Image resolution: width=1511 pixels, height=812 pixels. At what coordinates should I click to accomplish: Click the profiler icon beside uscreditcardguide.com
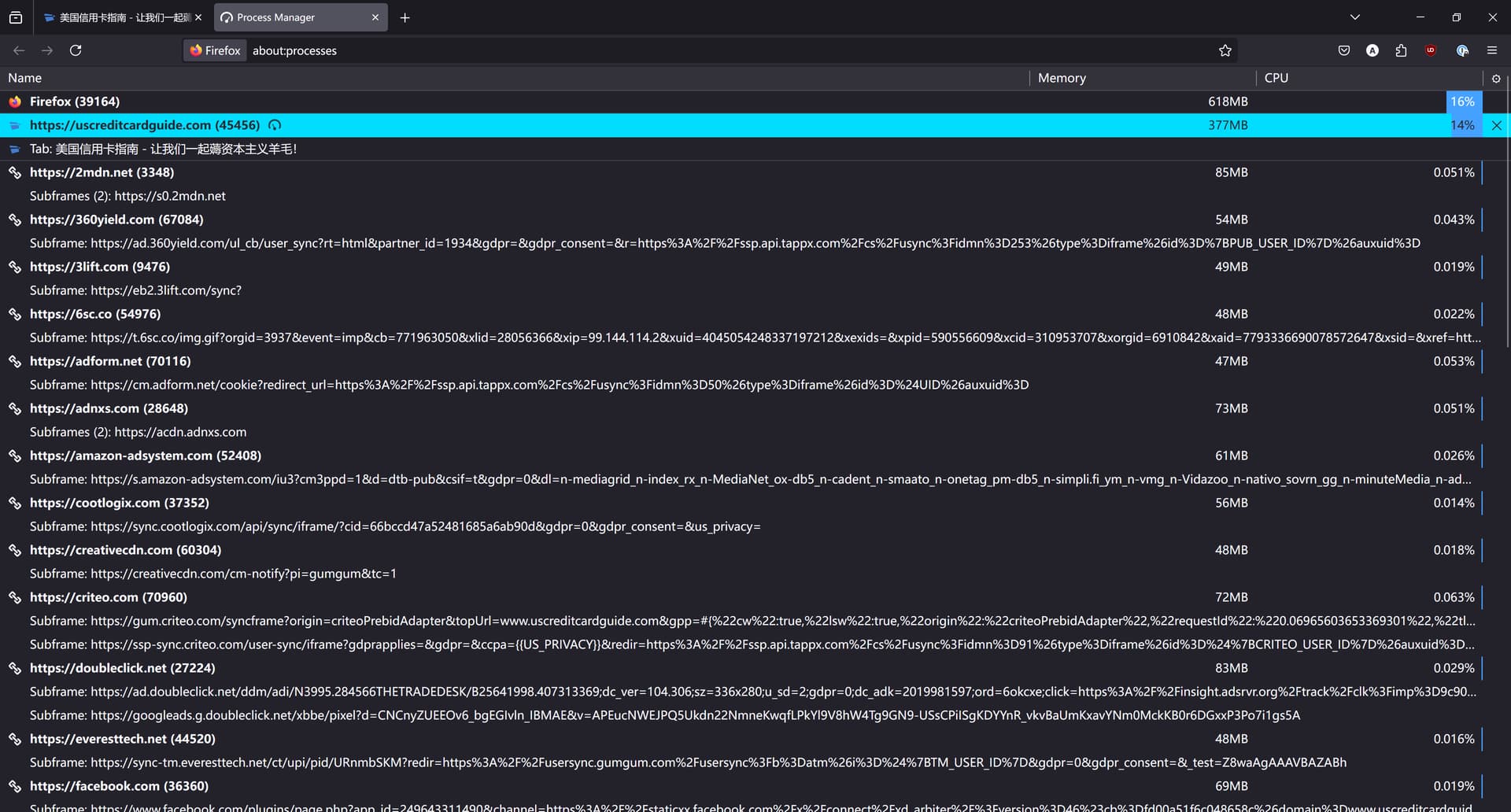pos(275,125)
